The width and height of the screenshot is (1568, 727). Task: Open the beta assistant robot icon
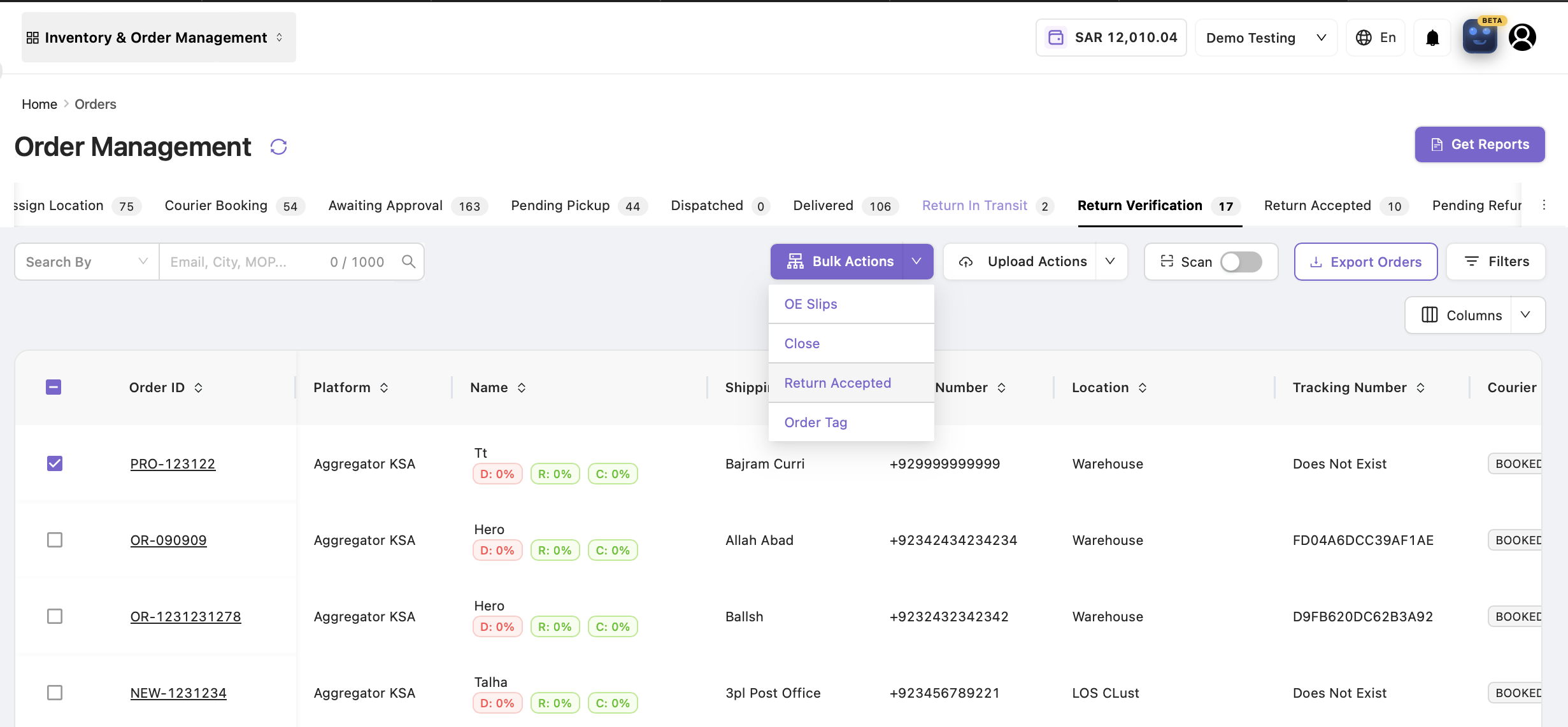click(x=1479, y=37)
